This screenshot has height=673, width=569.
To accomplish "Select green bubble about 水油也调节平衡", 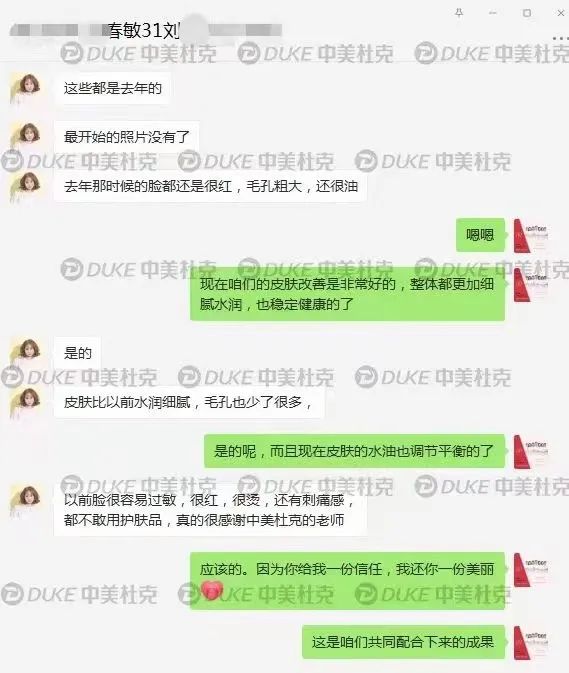I will tap(354, 451).
